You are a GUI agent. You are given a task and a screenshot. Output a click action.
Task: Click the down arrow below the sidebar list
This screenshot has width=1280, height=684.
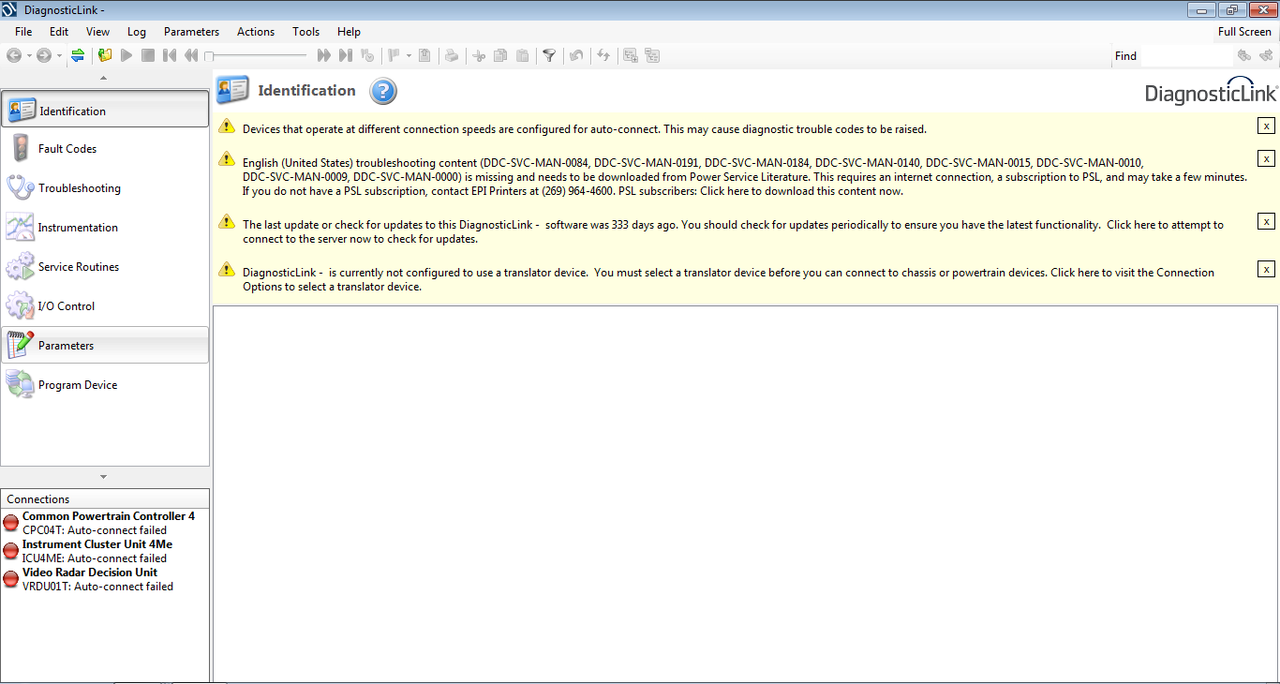[x=104, y=477]
